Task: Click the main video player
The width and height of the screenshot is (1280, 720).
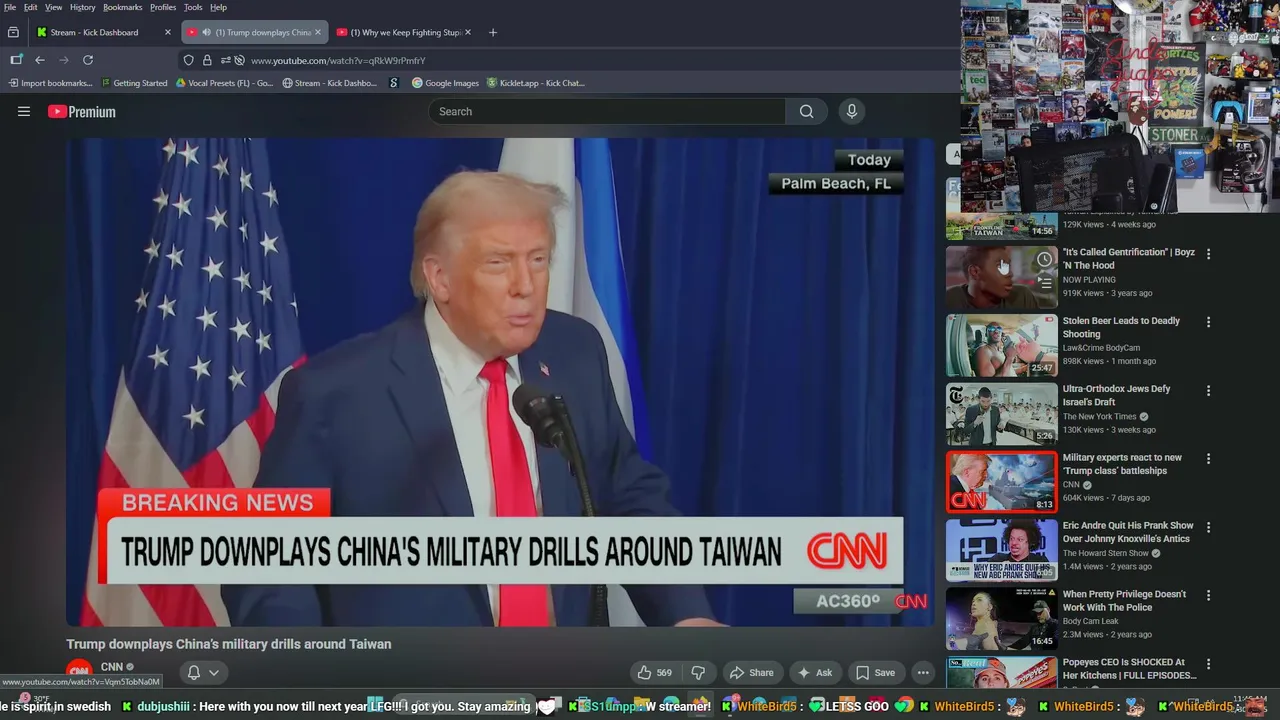Action: click(x=500, y=382)
